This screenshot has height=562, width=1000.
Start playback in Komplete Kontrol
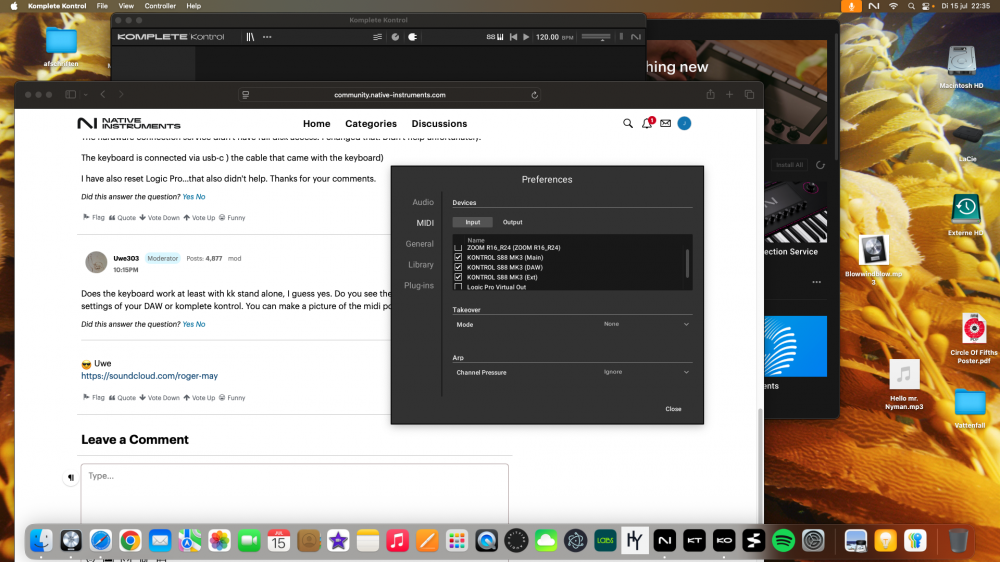[526, 37]
